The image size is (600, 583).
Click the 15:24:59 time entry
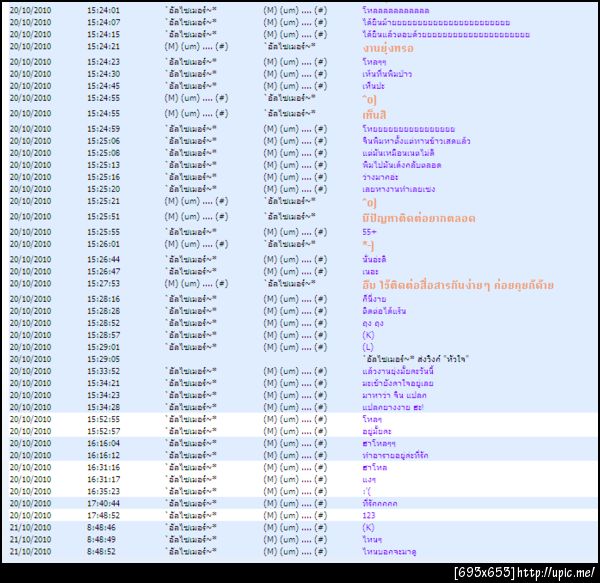click(103, 129)
